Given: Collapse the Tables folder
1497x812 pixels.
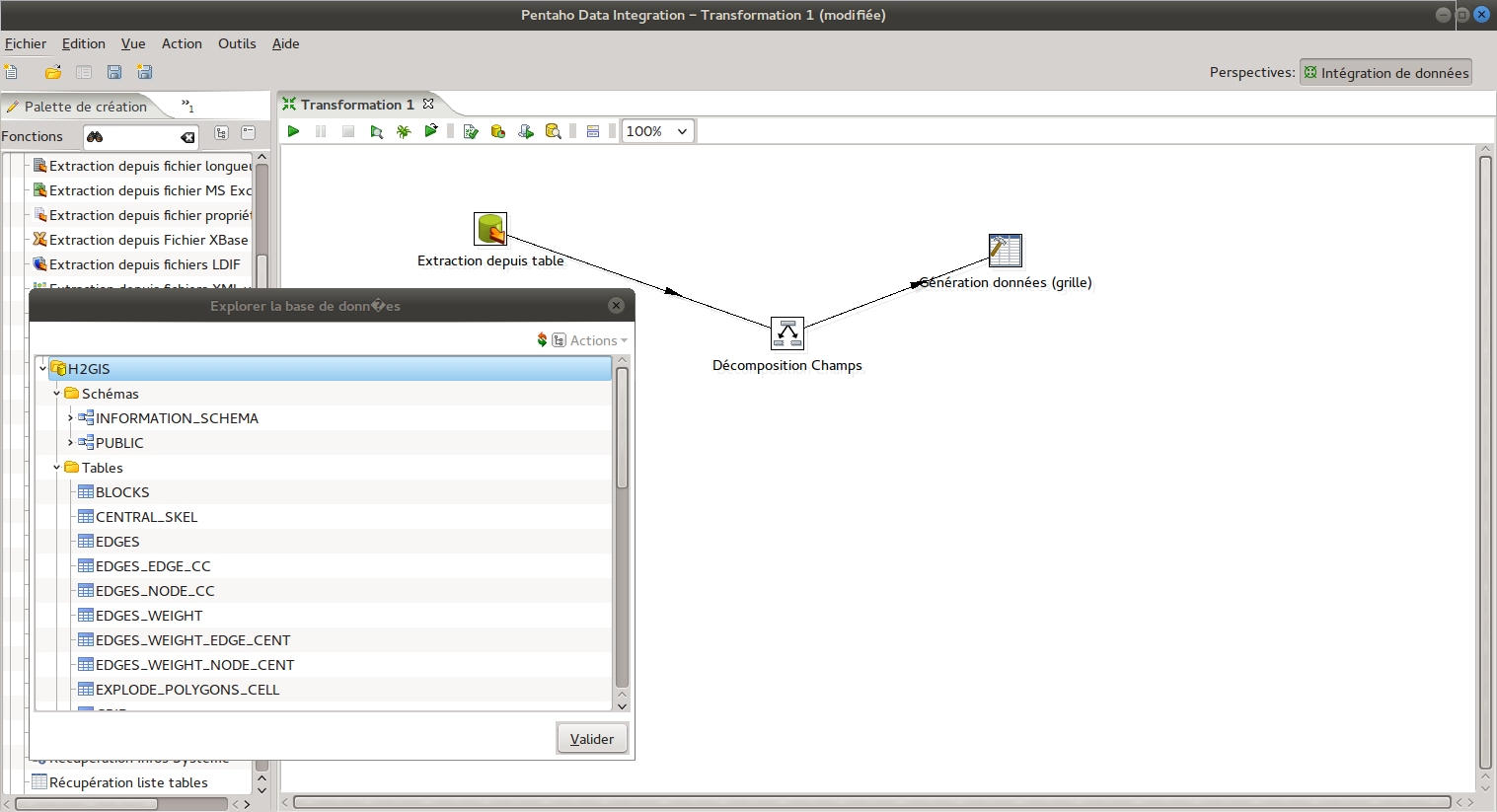Looking at the screenshot, I should click(x=56, y=468).
